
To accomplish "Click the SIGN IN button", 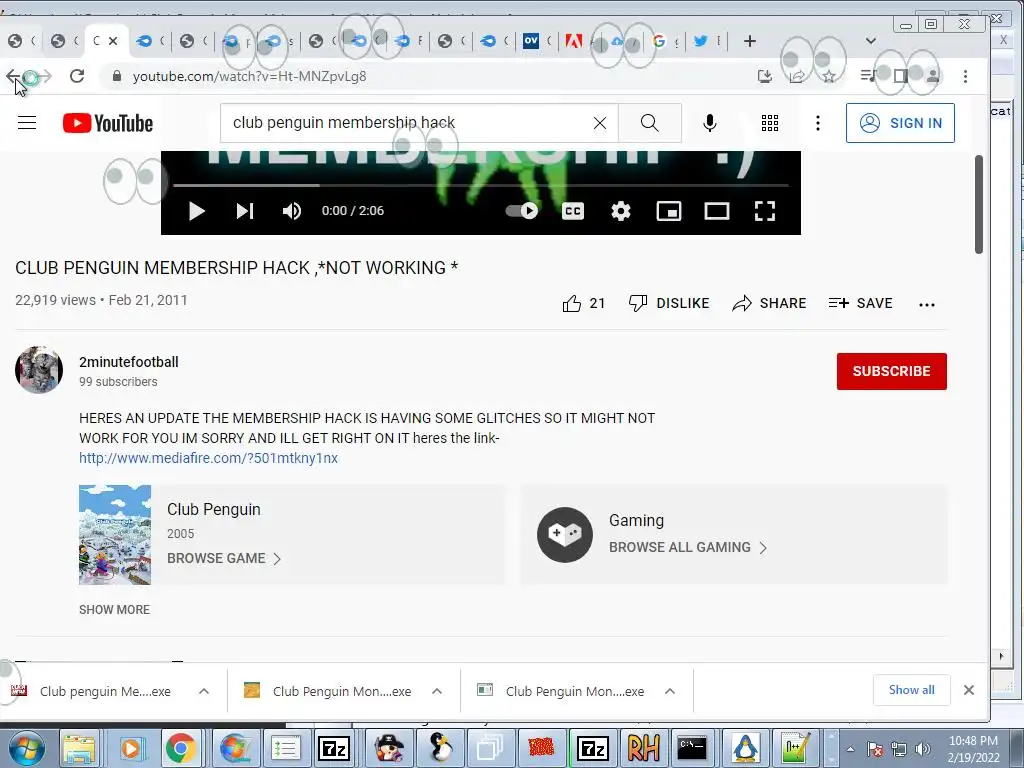I will point(900,123).
